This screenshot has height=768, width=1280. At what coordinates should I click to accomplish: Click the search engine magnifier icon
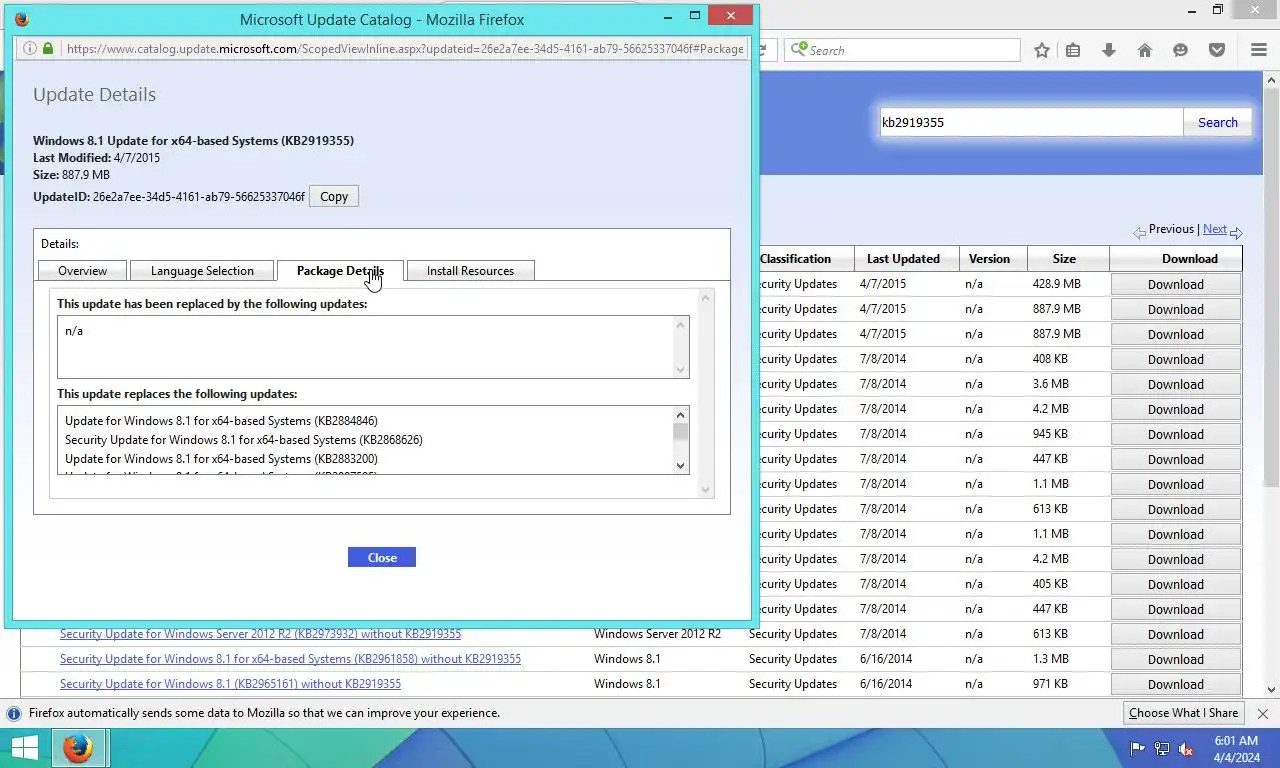[799, 49]
